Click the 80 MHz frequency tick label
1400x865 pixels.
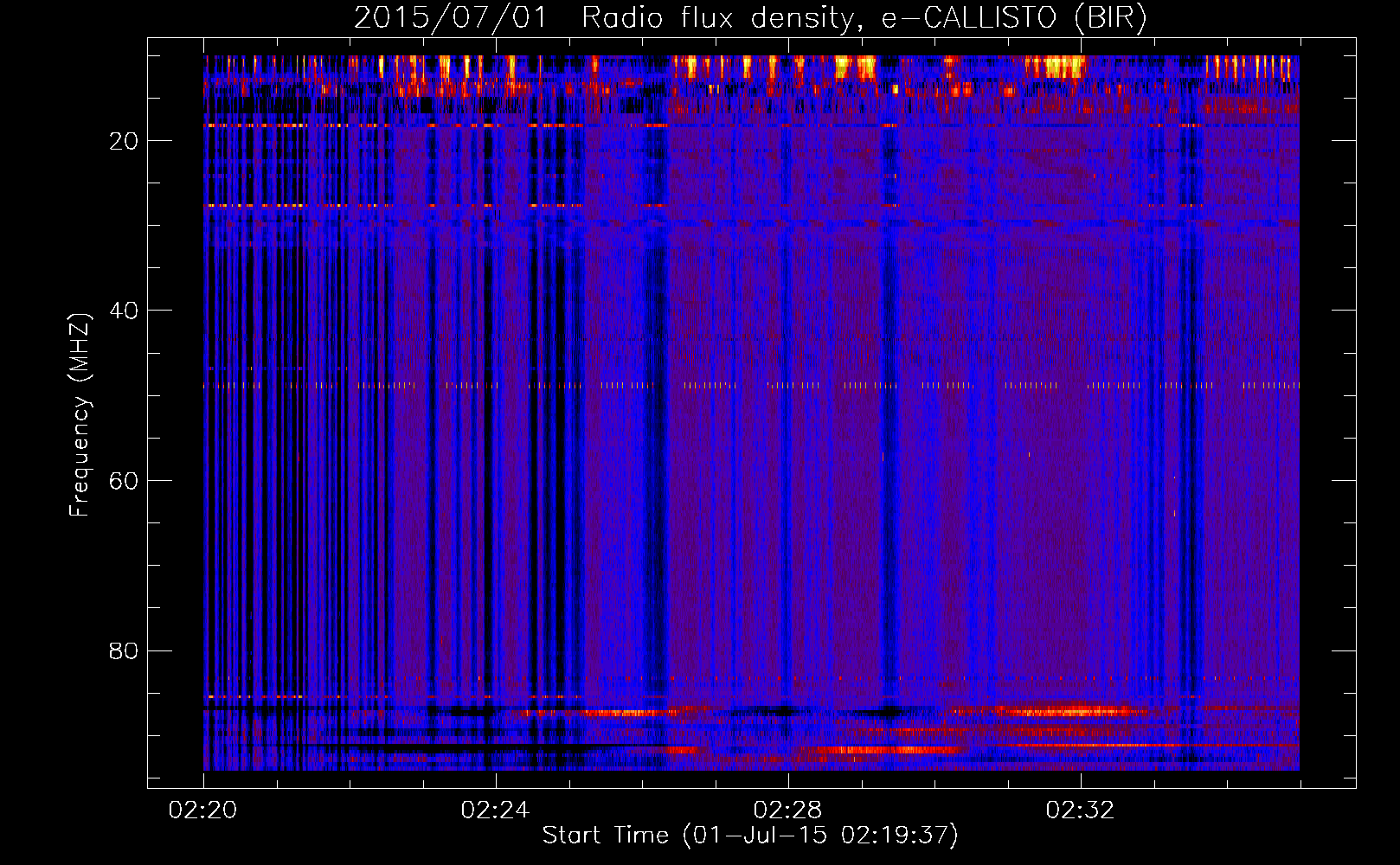point(124,650)
